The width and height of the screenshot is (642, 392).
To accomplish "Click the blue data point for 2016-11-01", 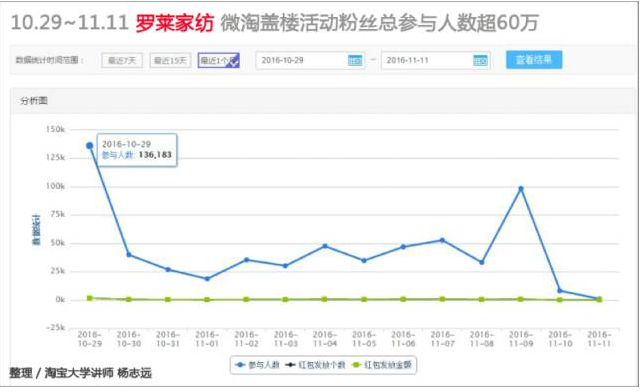I will pos(207,279).
